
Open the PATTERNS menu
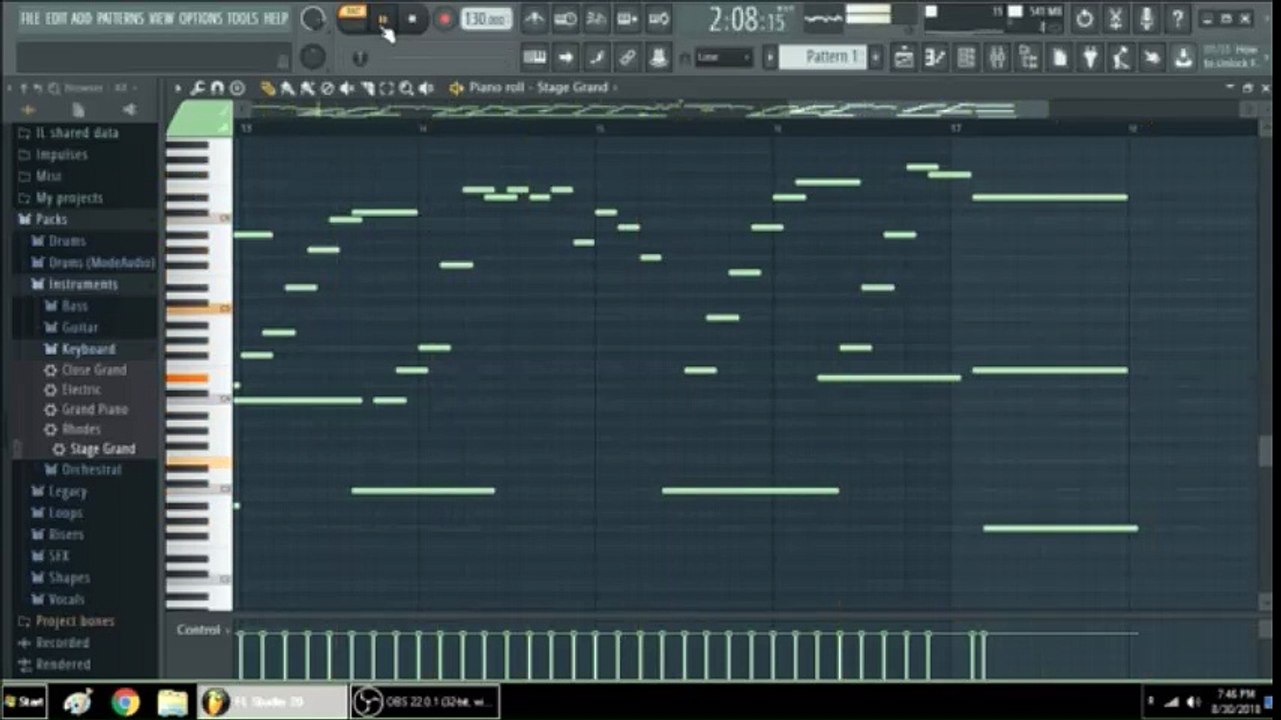point(120,19)
